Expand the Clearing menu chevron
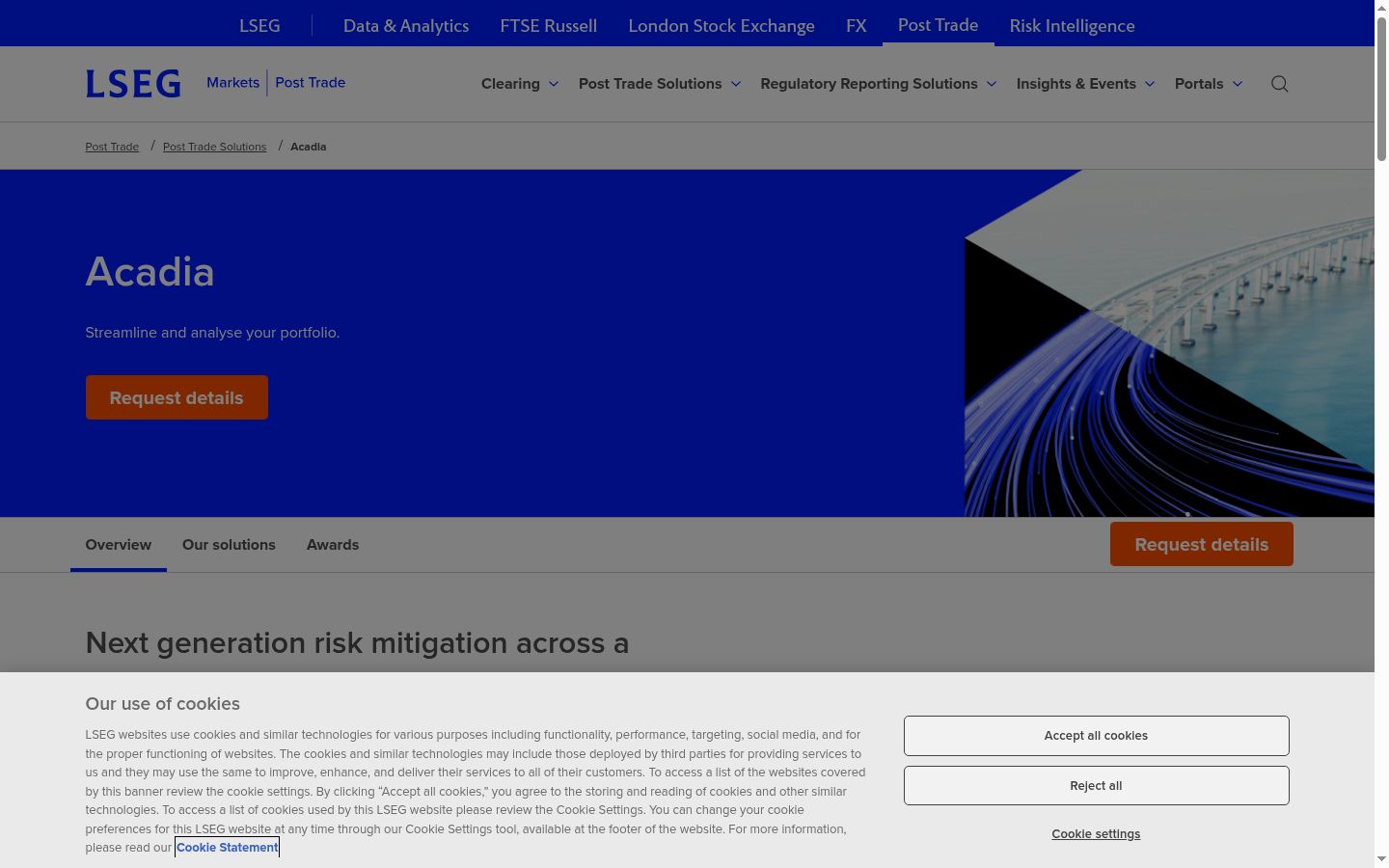The height and width of the screenshot is (868, 1389). (x=554, y=84)
